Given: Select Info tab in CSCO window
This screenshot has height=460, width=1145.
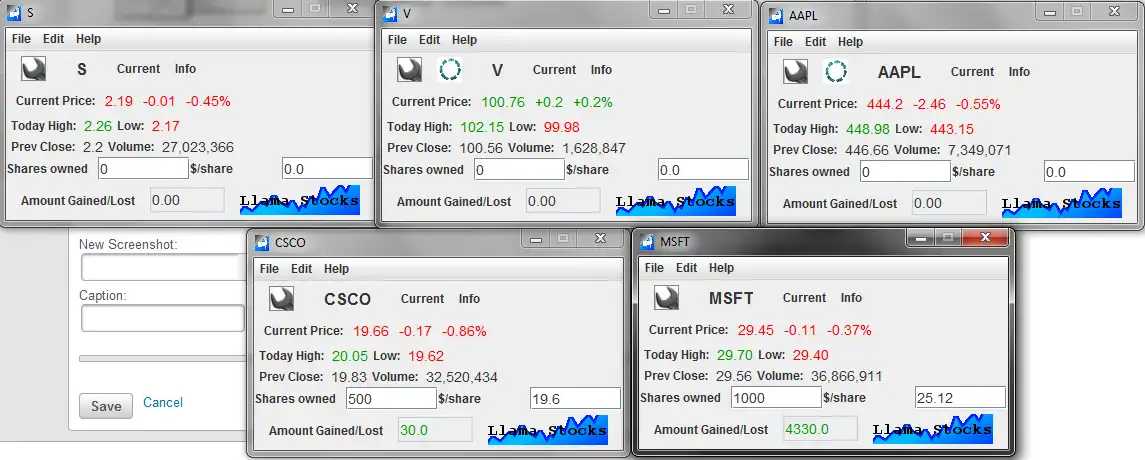Looking at the screenshot, I should point(470,299).
